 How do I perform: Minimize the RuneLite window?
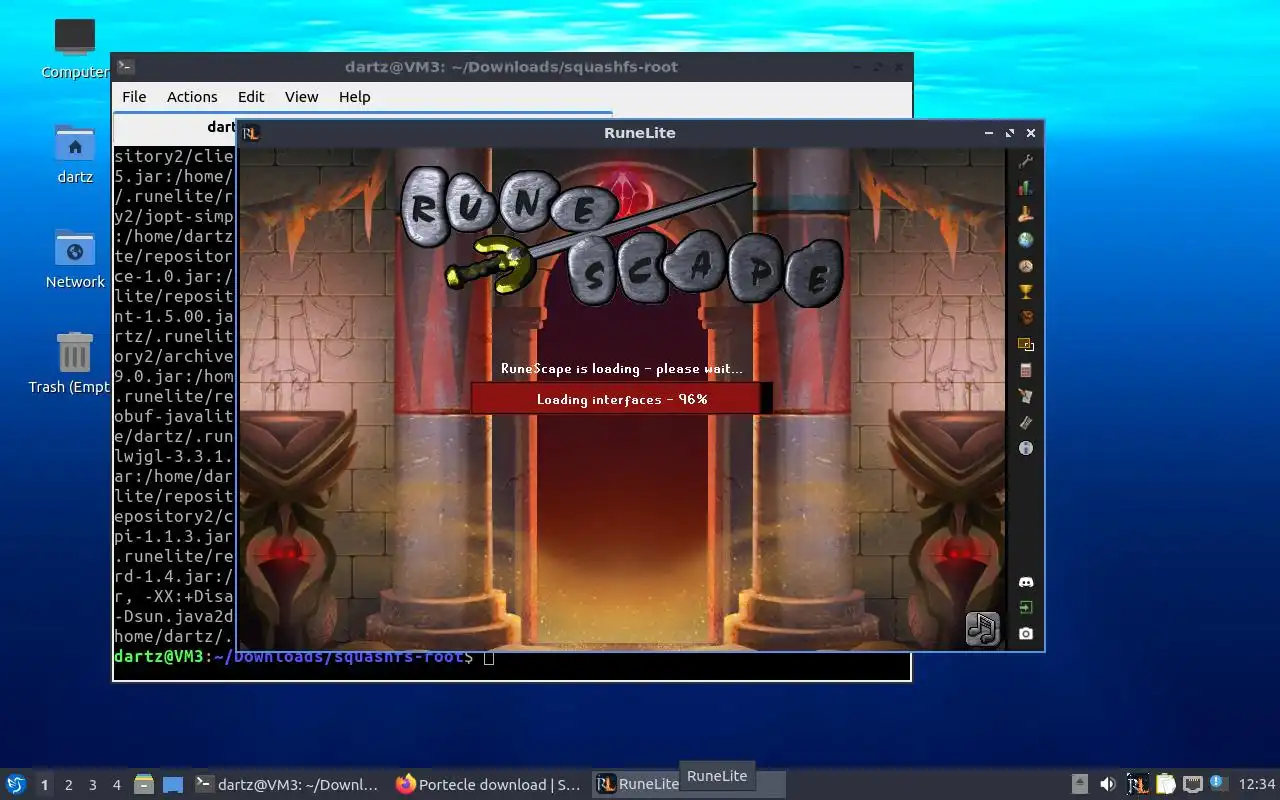[989, 133]
